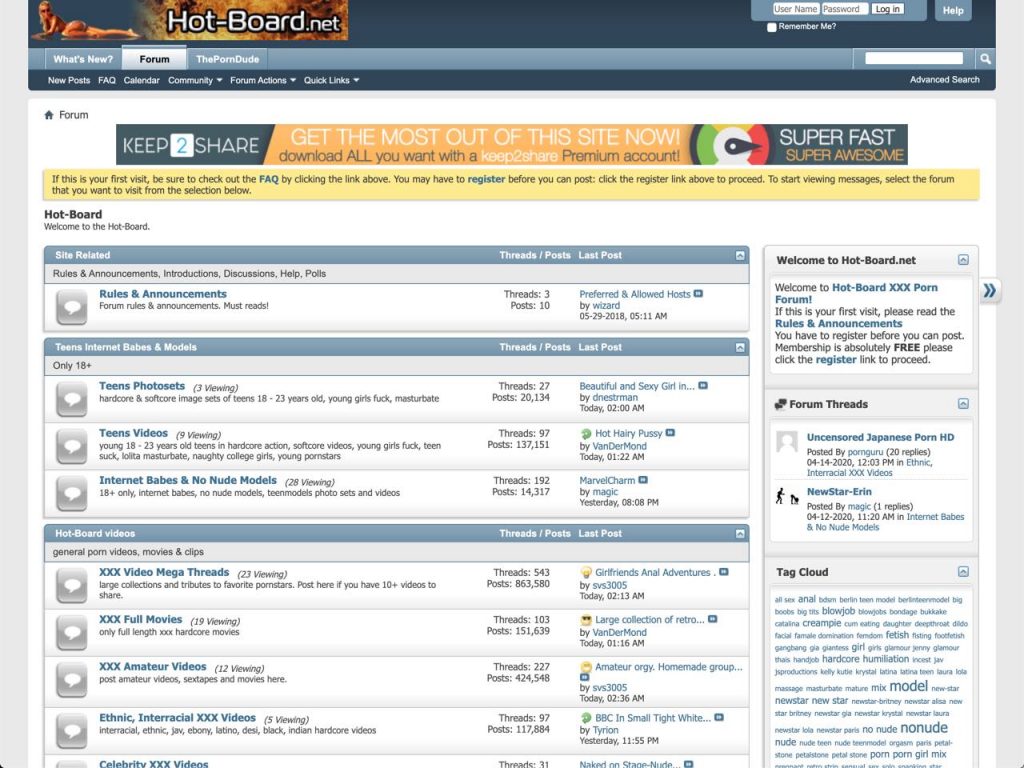Click the blank avatar beside Uncensored Japanese thread
This screenshot has height=768, width=1024.
pos(787,443)
